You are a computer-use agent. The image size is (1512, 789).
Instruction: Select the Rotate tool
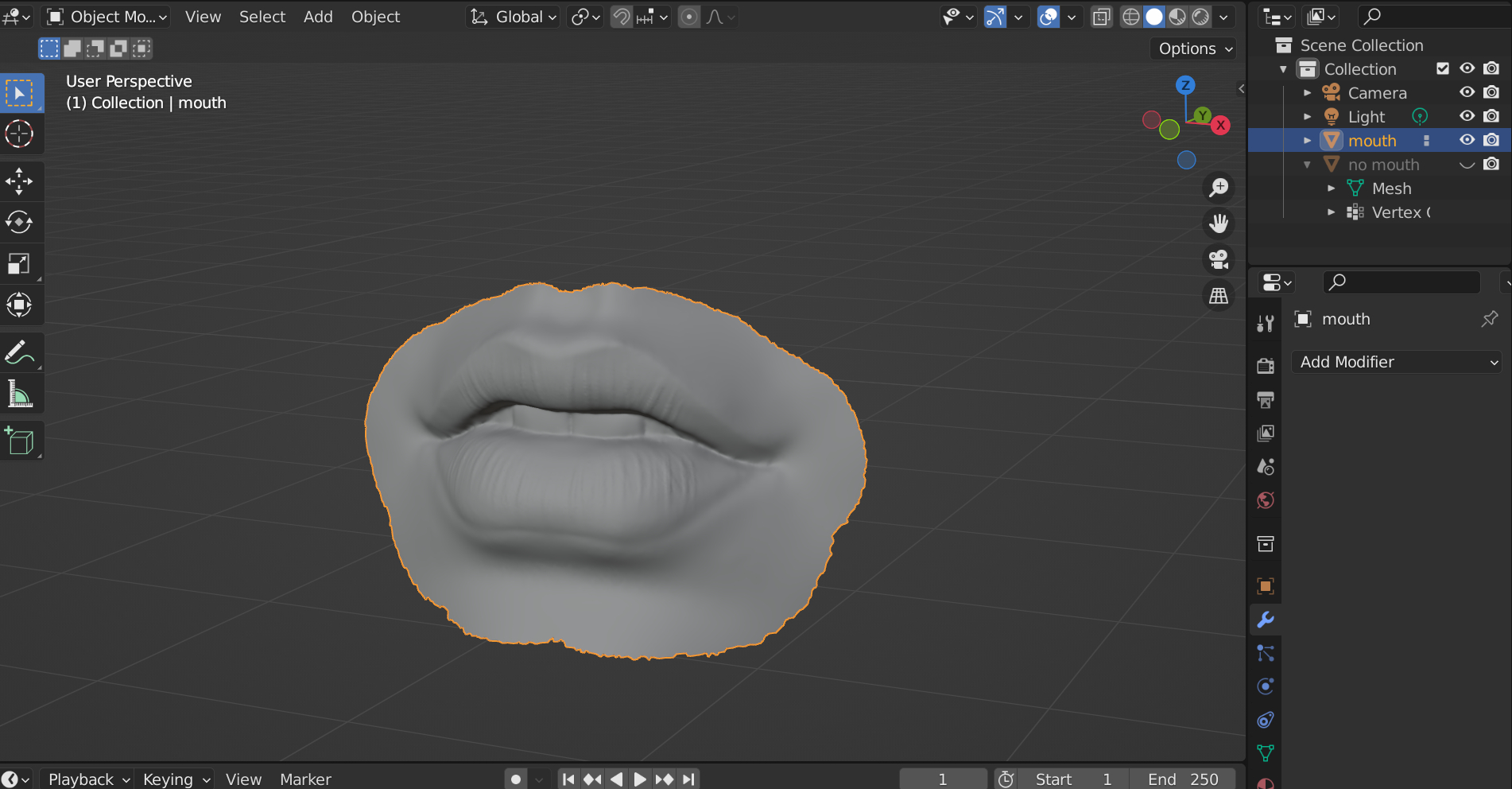(20, 223)
